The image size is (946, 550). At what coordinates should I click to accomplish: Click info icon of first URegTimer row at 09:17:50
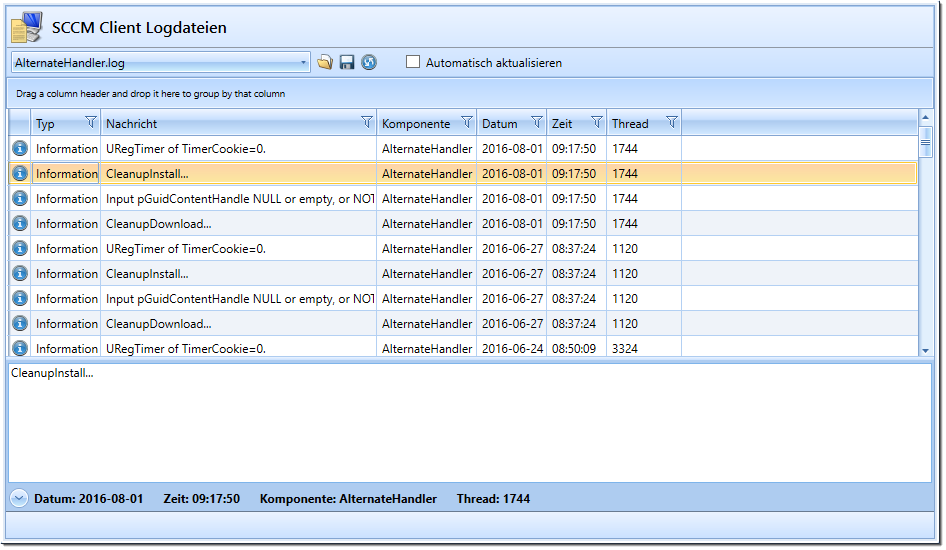click(x=20, y=148)
